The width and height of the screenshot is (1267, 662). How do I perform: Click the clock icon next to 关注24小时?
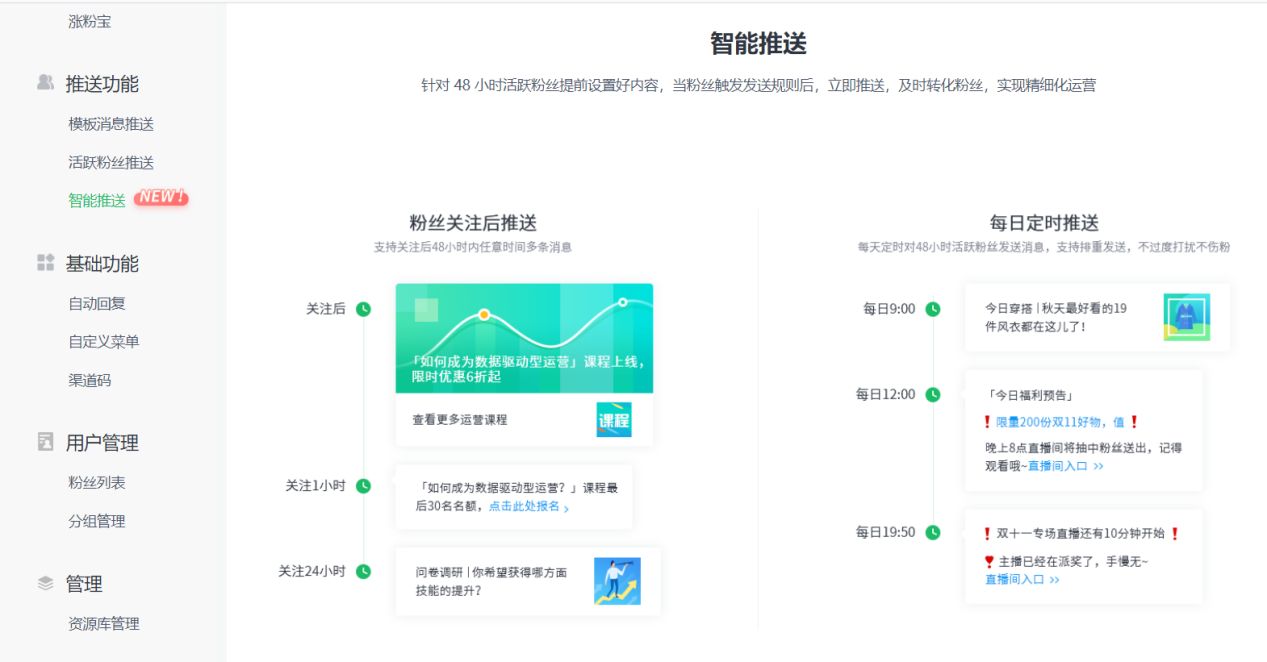(364, 572)
